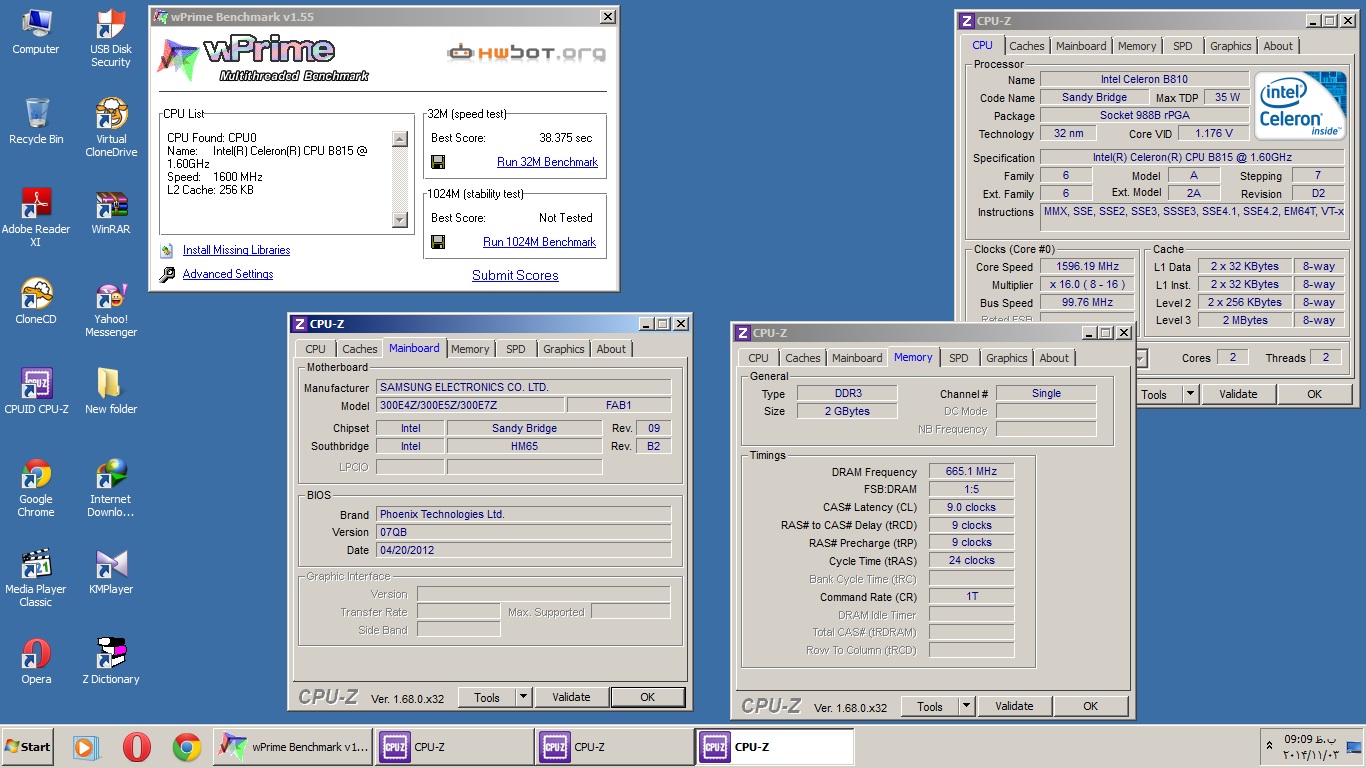
Task: Launch Opera desktop shortcut
Action: 36,662
